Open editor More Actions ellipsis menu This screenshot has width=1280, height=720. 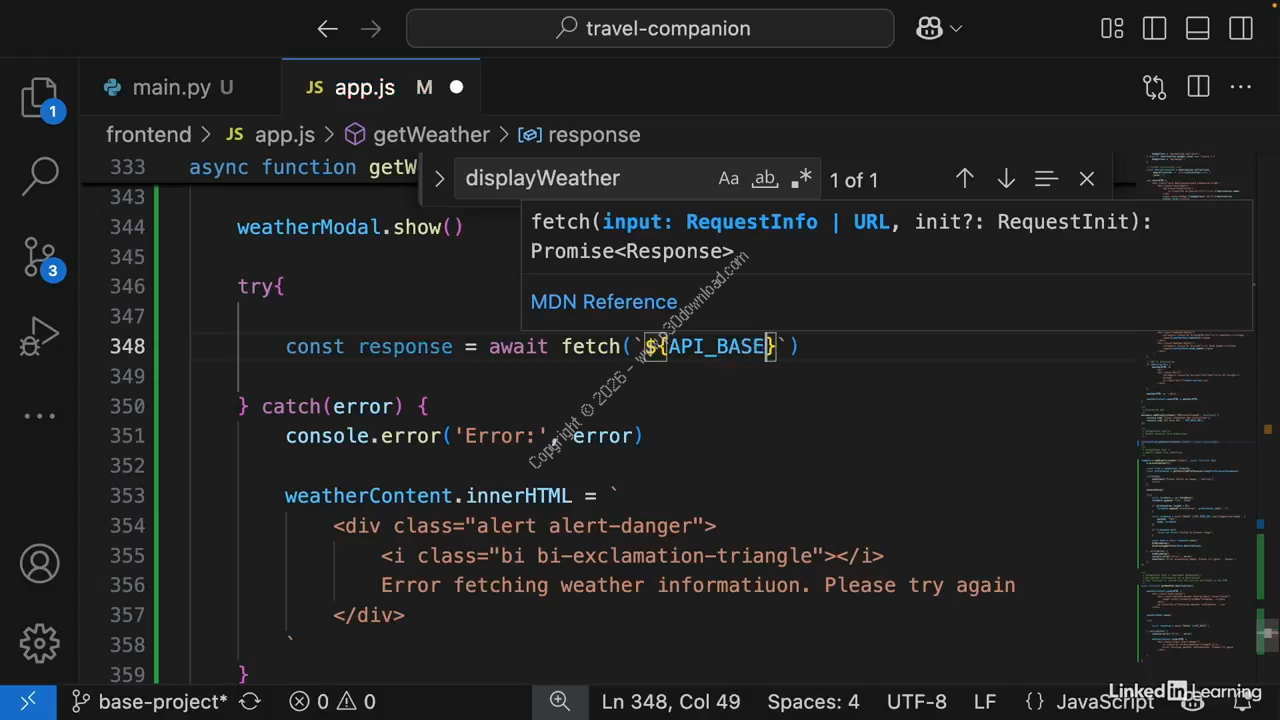coord(1241,88)
